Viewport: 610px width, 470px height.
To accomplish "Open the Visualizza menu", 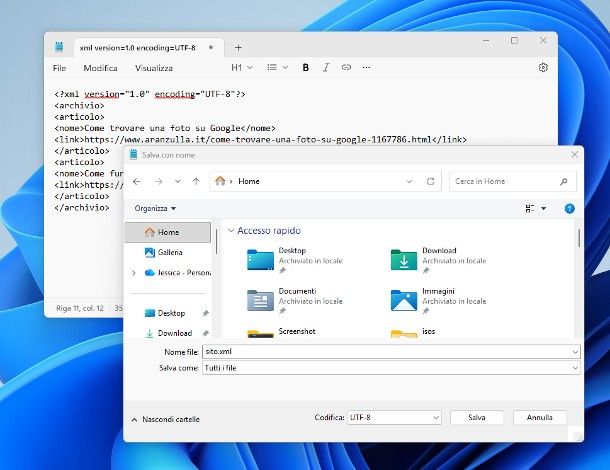I will click(x=154, y=68).
